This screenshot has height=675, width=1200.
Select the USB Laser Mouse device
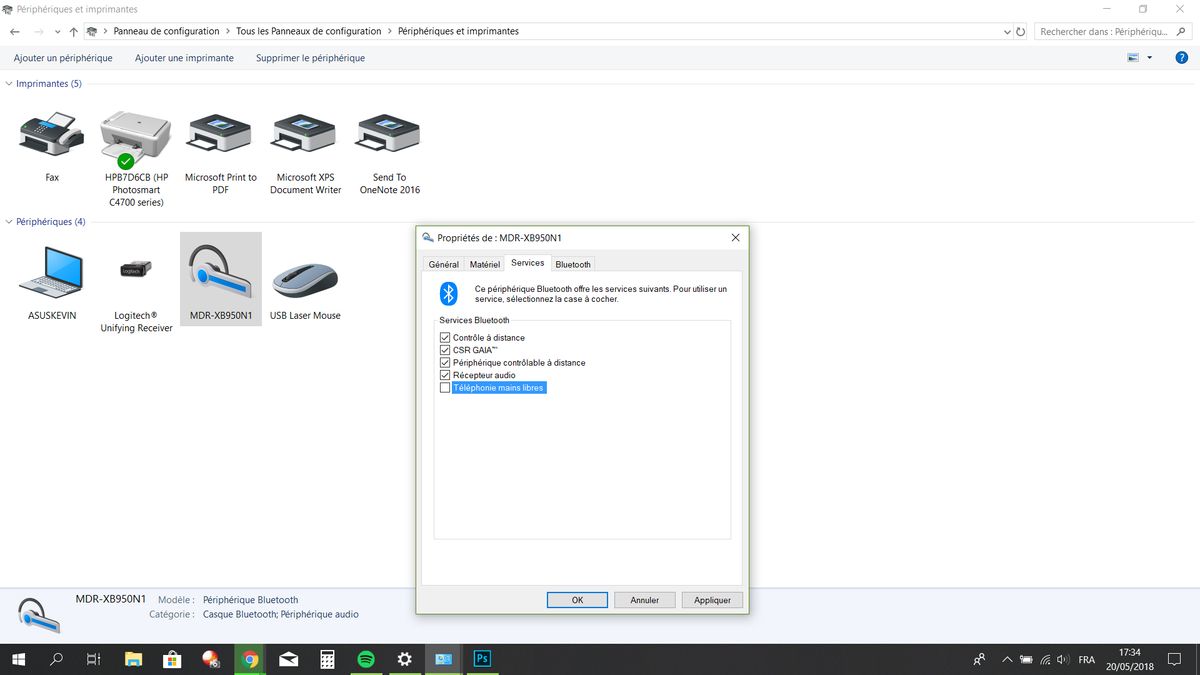pyautogui.click(x=305, y=278)
